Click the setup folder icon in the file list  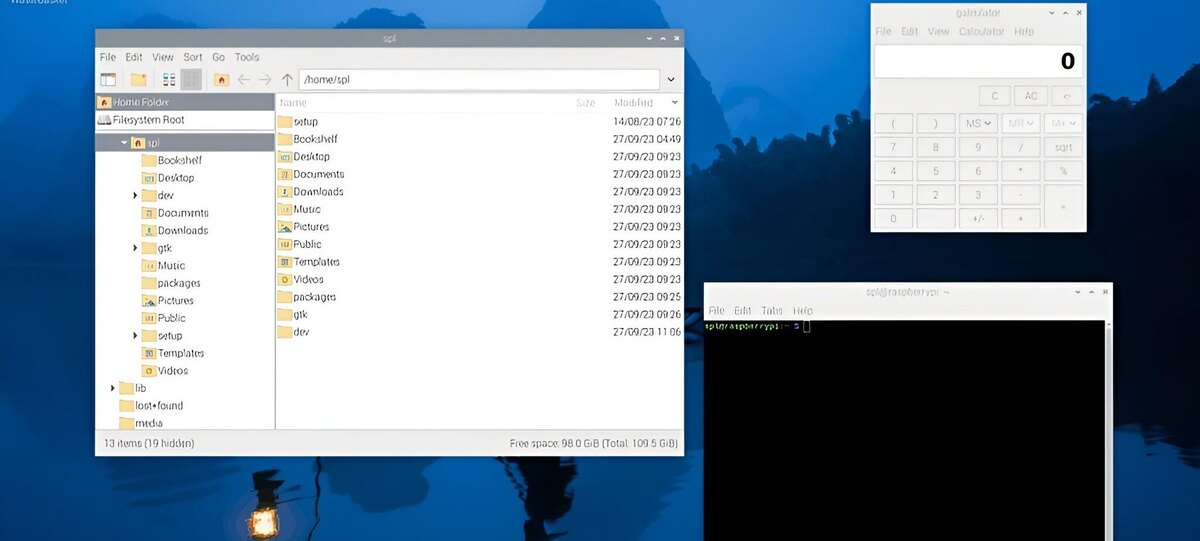[x=284, y=122]
